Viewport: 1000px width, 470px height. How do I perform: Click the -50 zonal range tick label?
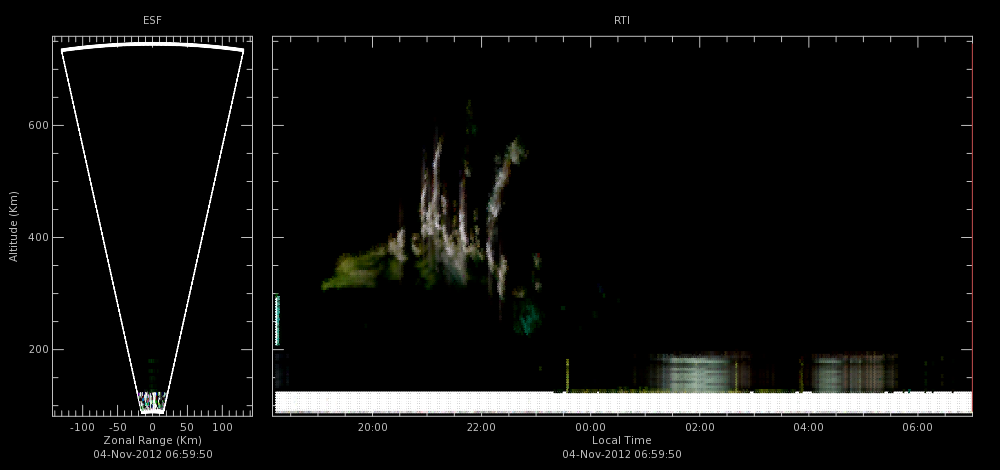(x=118, y=427)
